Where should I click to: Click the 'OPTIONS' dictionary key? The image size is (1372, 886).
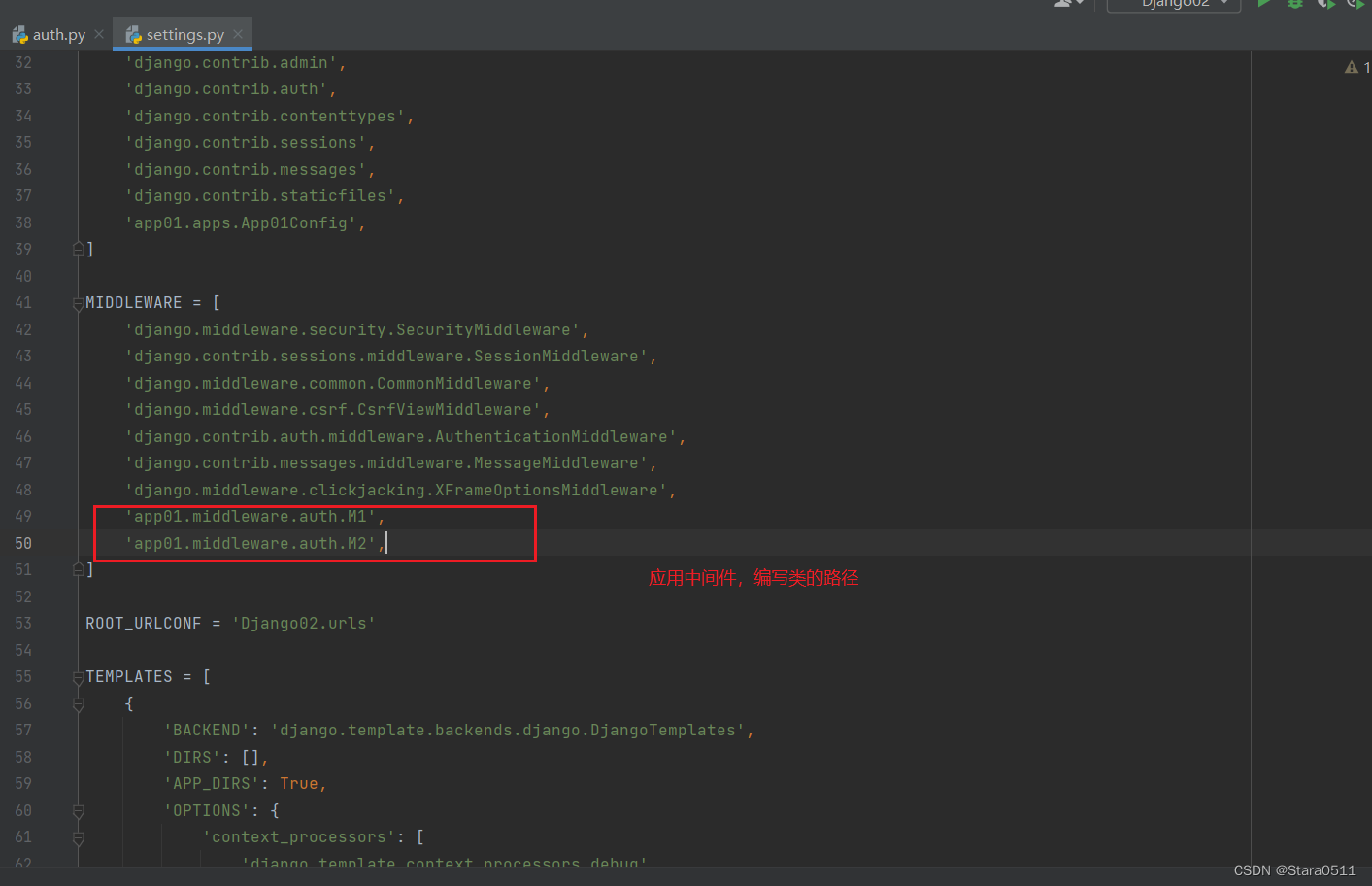207,811
